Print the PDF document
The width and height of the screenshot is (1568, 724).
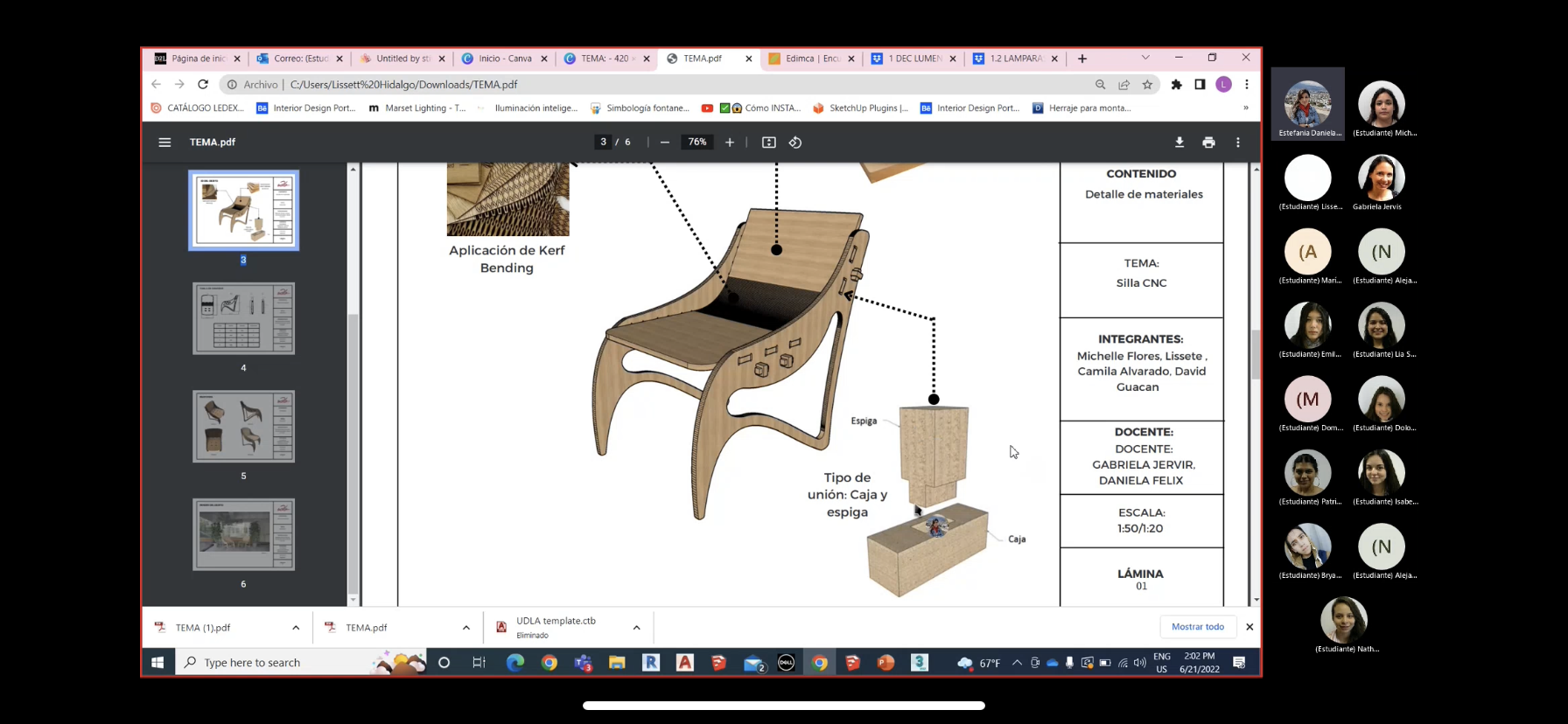tap(1208, 143)
